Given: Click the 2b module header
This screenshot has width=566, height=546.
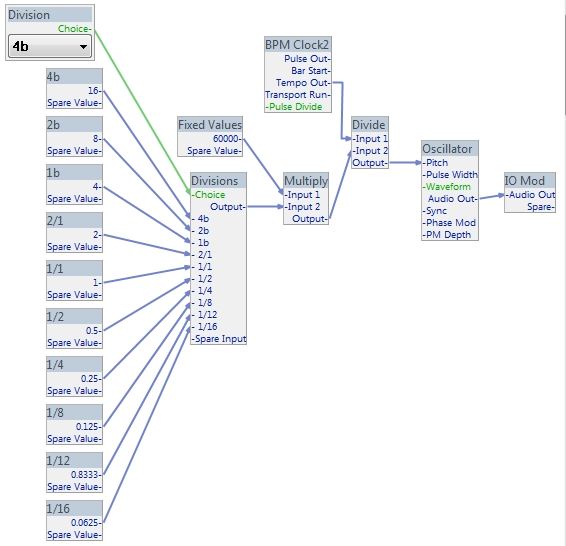Looking at the screenshot, I should click(x=74, y=125).
